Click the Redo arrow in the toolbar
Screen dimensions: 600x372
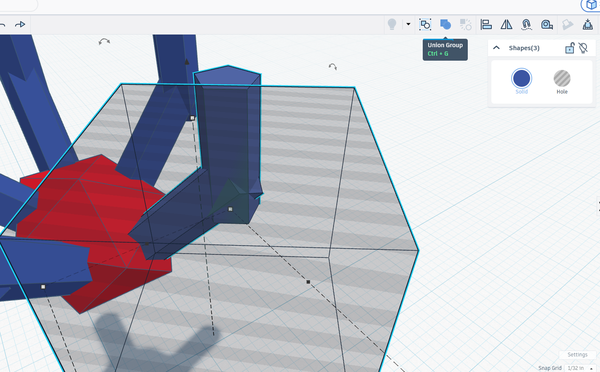(x=20, y=24)
